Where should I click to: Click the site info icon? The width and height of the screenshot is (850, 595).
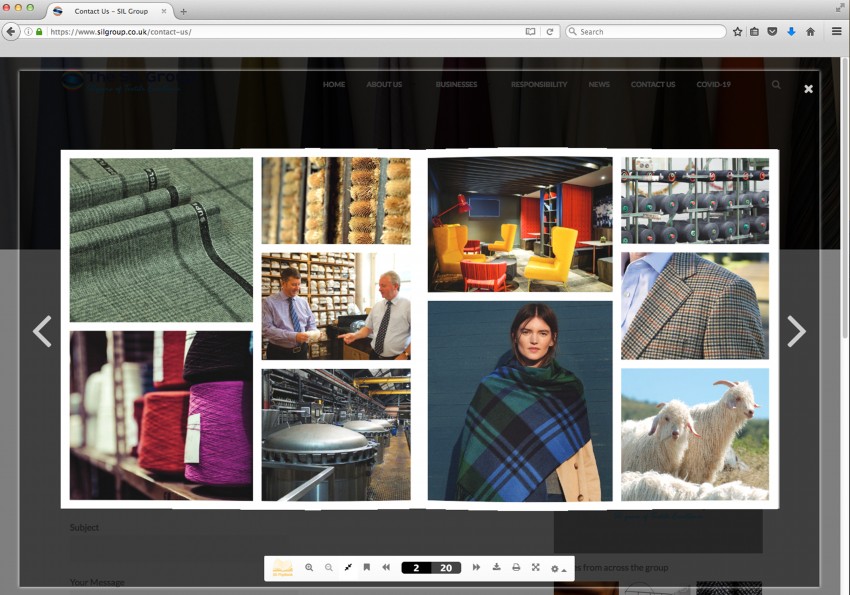pyautogui.click(x=28, y=32)
